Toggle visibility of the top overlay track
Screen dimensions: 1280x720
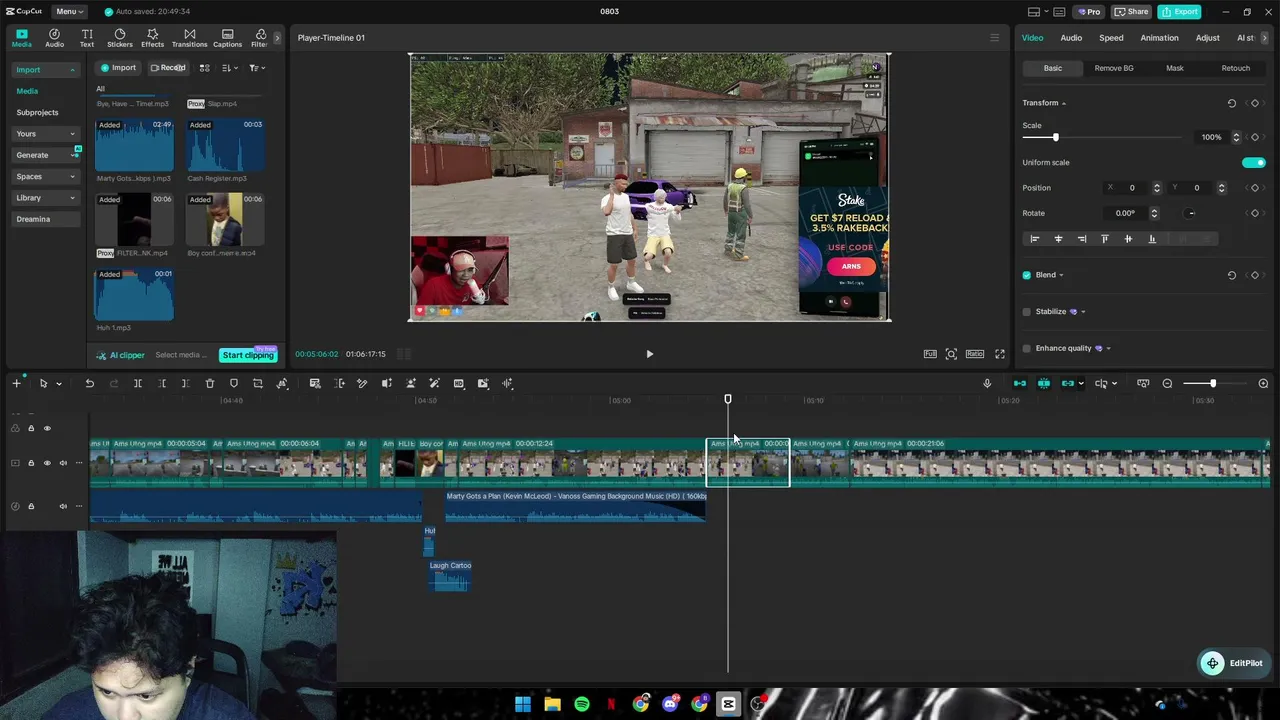point(47,428)
